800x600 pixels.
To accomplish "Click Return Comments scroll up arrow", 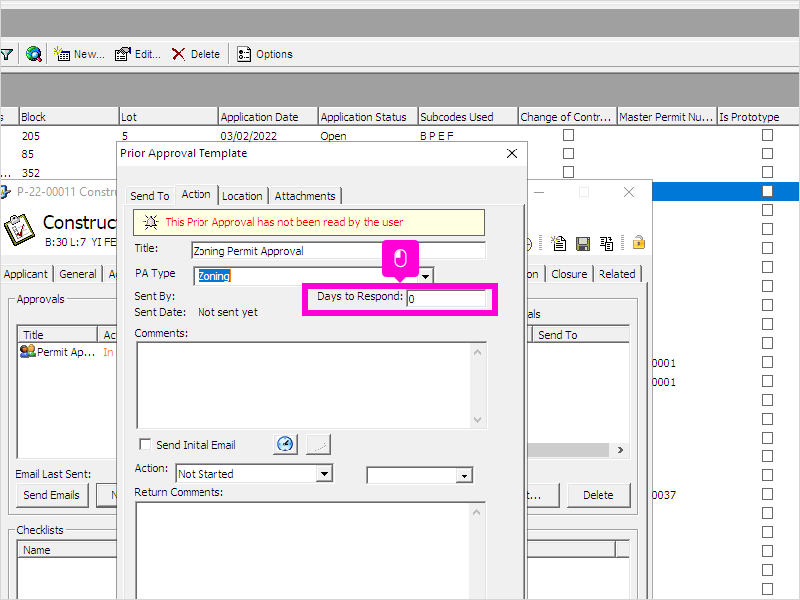I will point(477,512).
